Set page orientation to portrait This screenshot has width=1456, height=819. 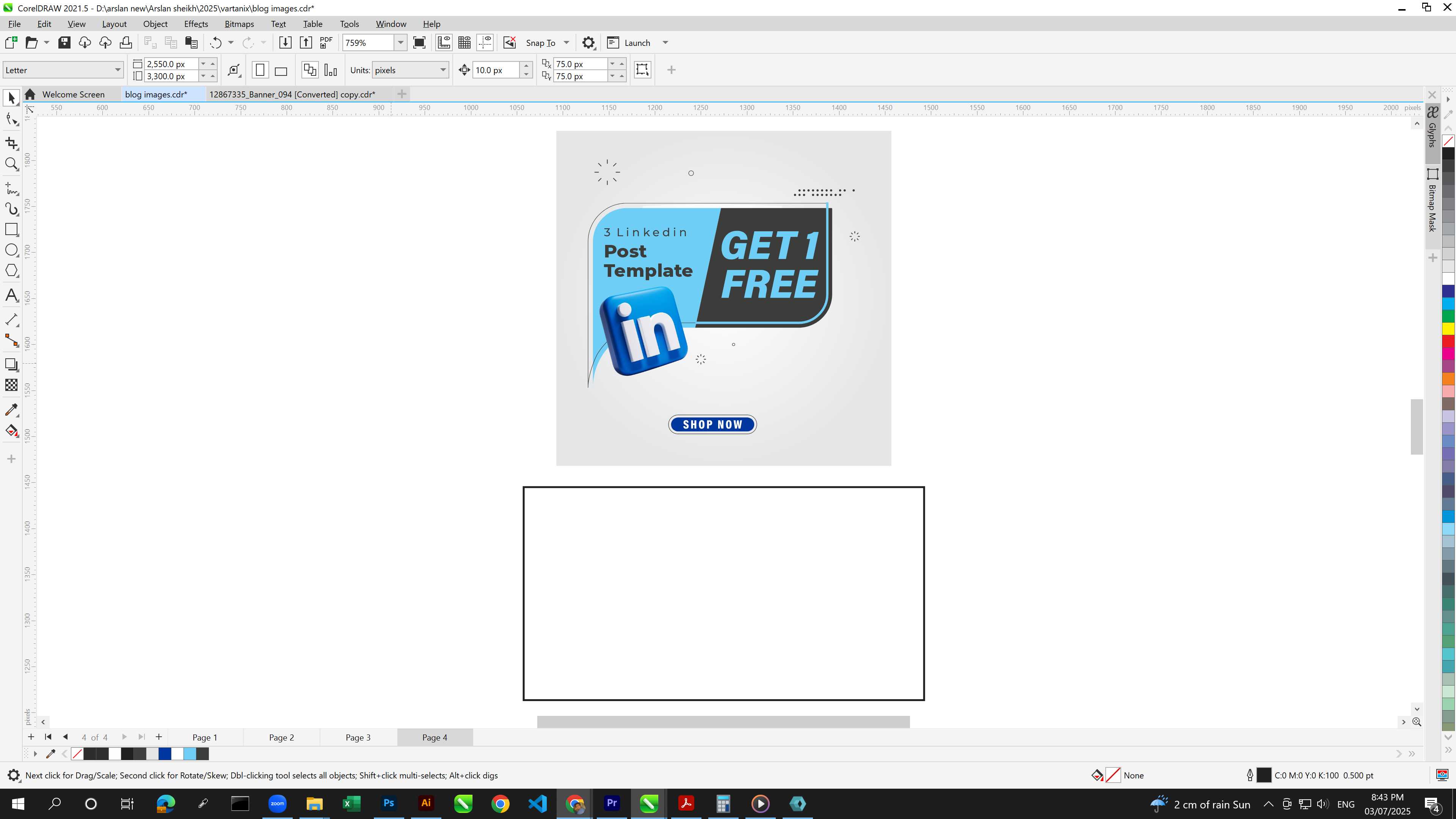[260, 70]
